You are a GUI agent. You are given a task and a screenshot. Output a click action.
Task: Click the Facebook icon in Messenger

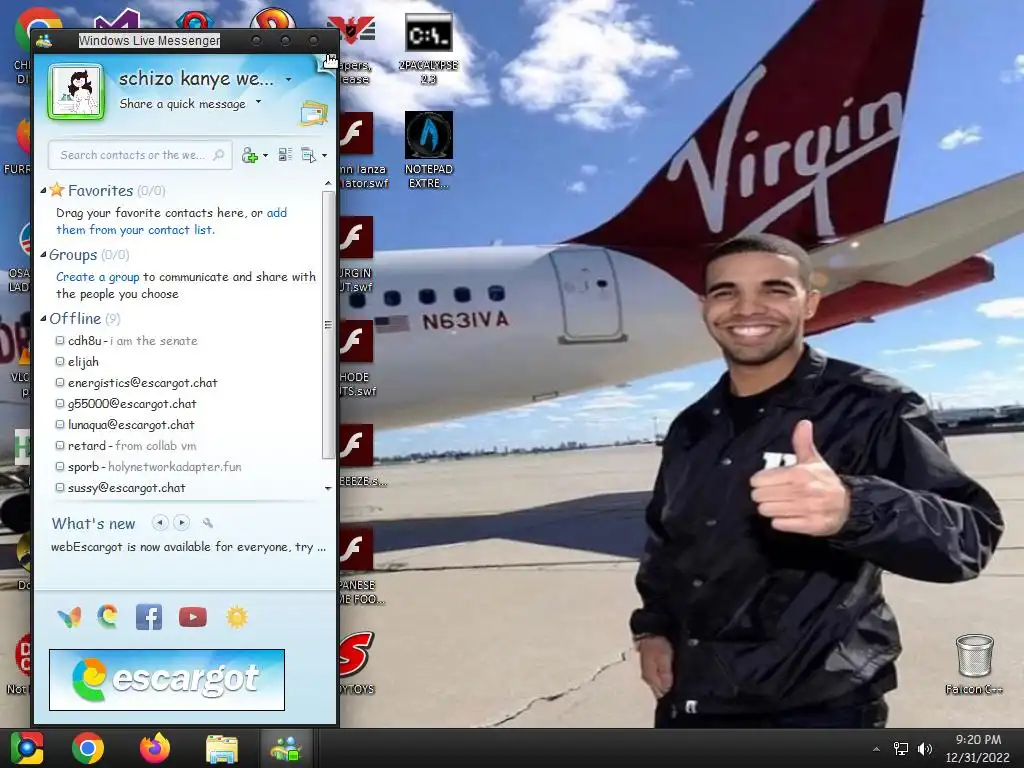pos(149,617)
